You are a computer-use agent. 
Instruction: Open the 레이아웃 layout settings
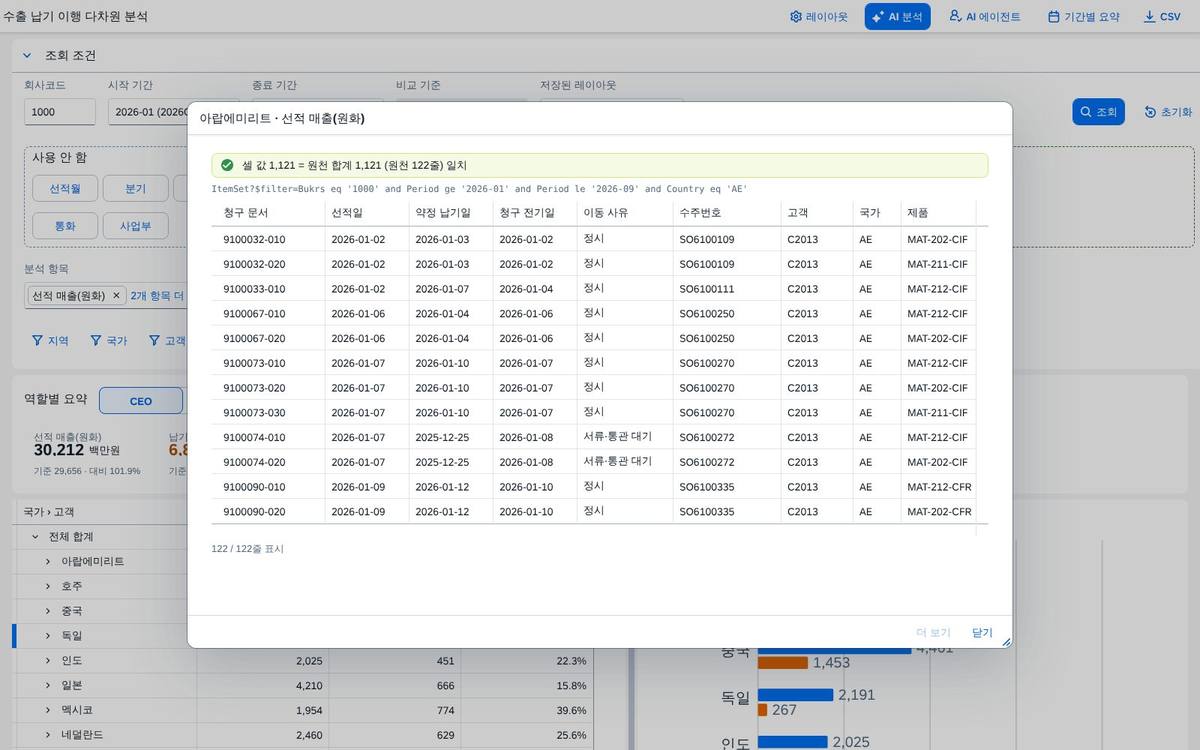coord(818,17)
